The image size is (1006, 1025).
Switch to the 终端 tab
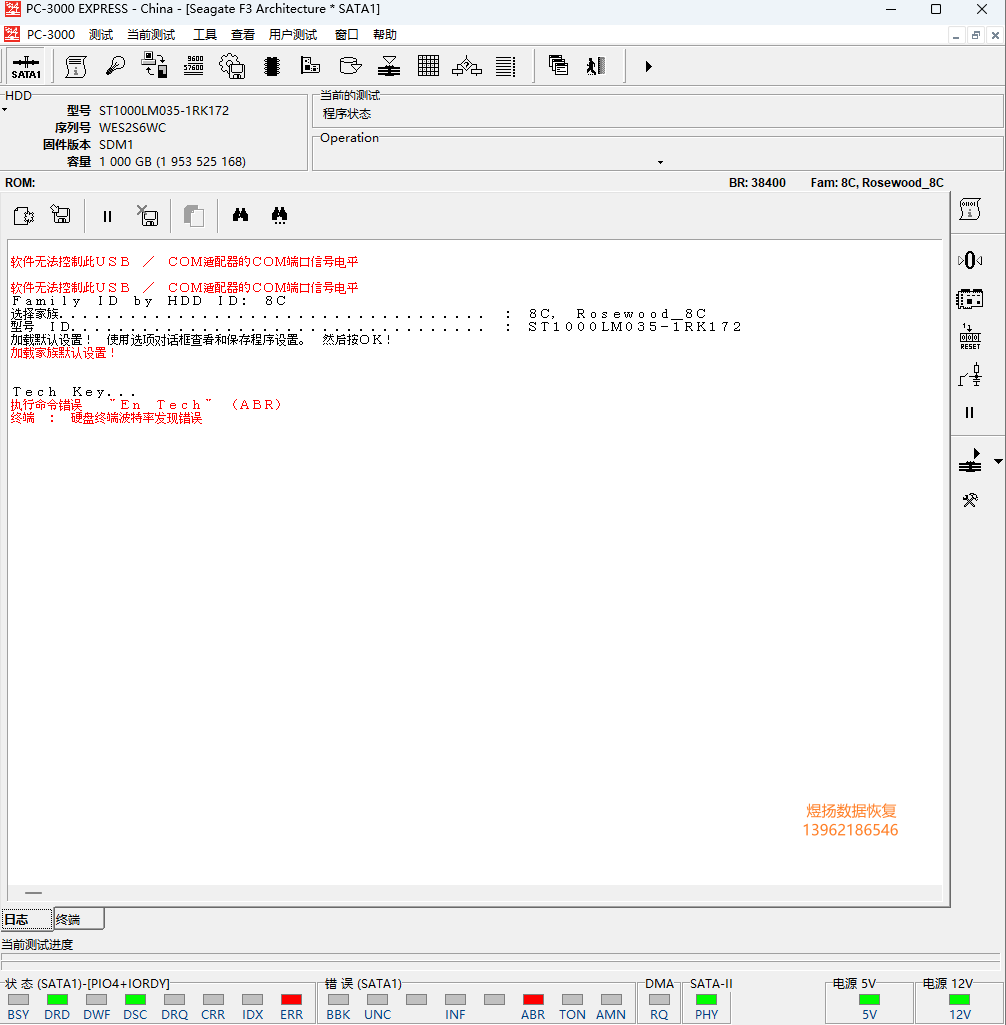[78, 919]
